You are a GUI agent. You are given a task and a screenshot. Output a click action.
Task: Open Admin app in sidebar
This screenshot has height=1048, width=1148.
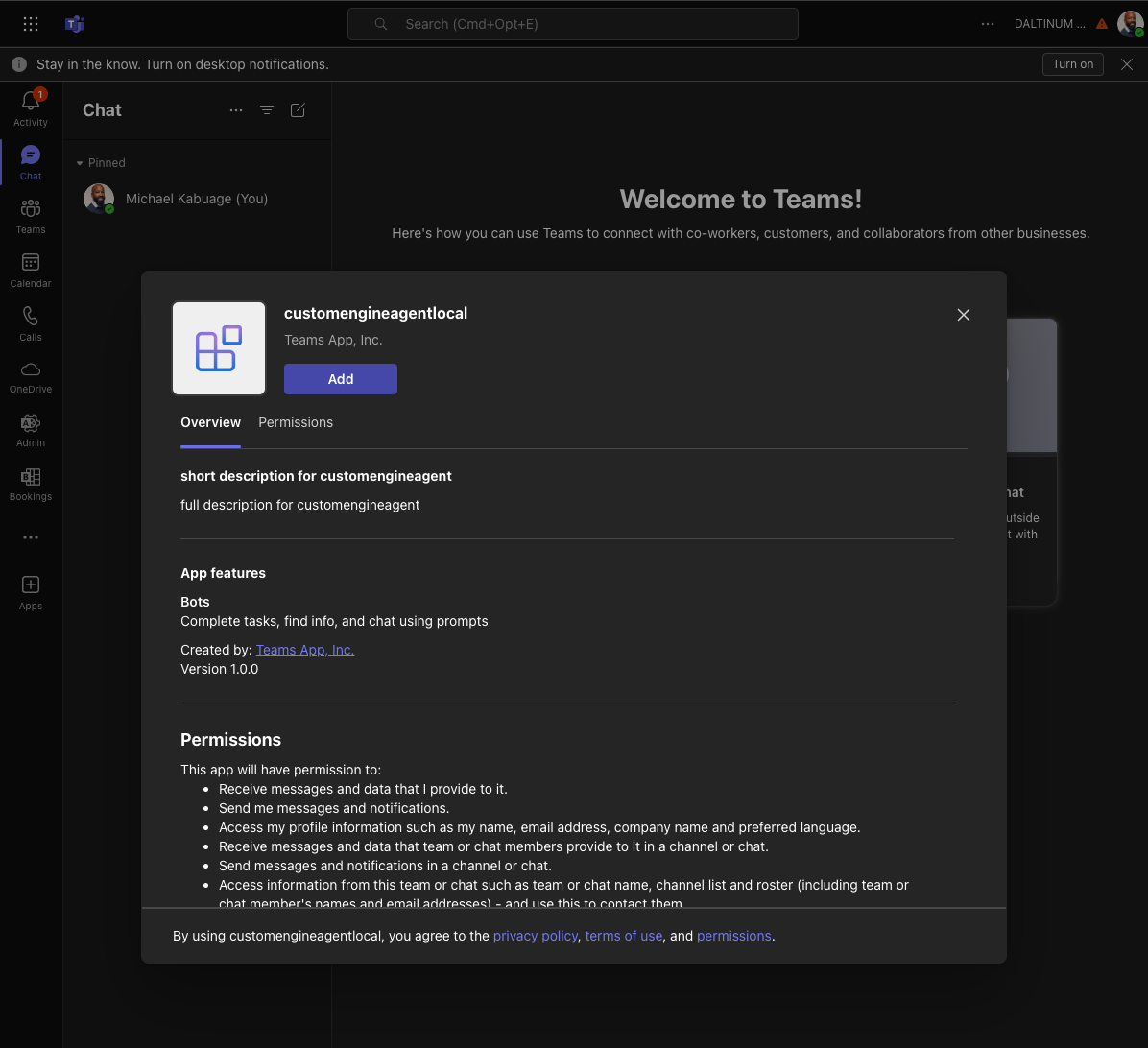click(x=31, y=430)
